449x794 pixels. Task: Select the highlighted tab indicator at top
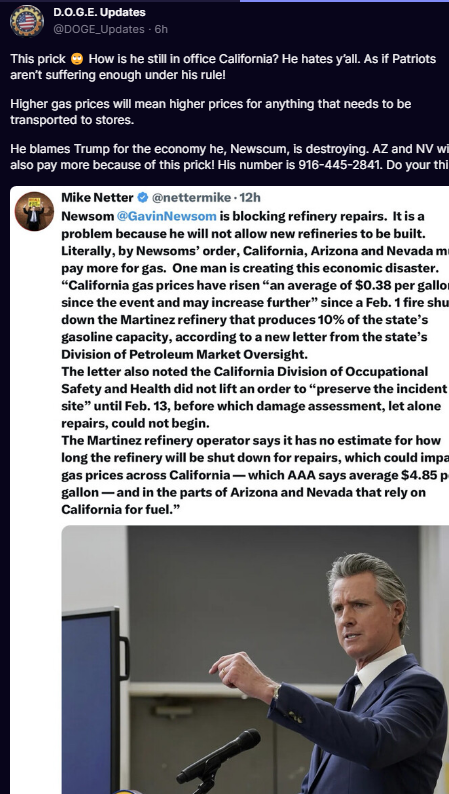344,1
